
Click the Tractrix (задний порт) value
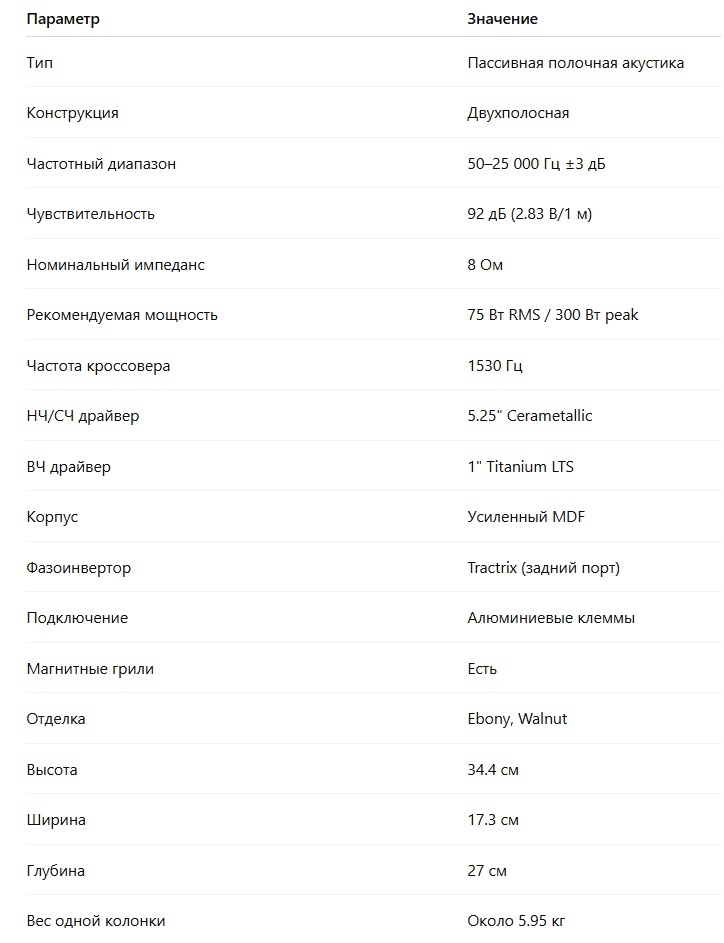[x=544, y=568]
